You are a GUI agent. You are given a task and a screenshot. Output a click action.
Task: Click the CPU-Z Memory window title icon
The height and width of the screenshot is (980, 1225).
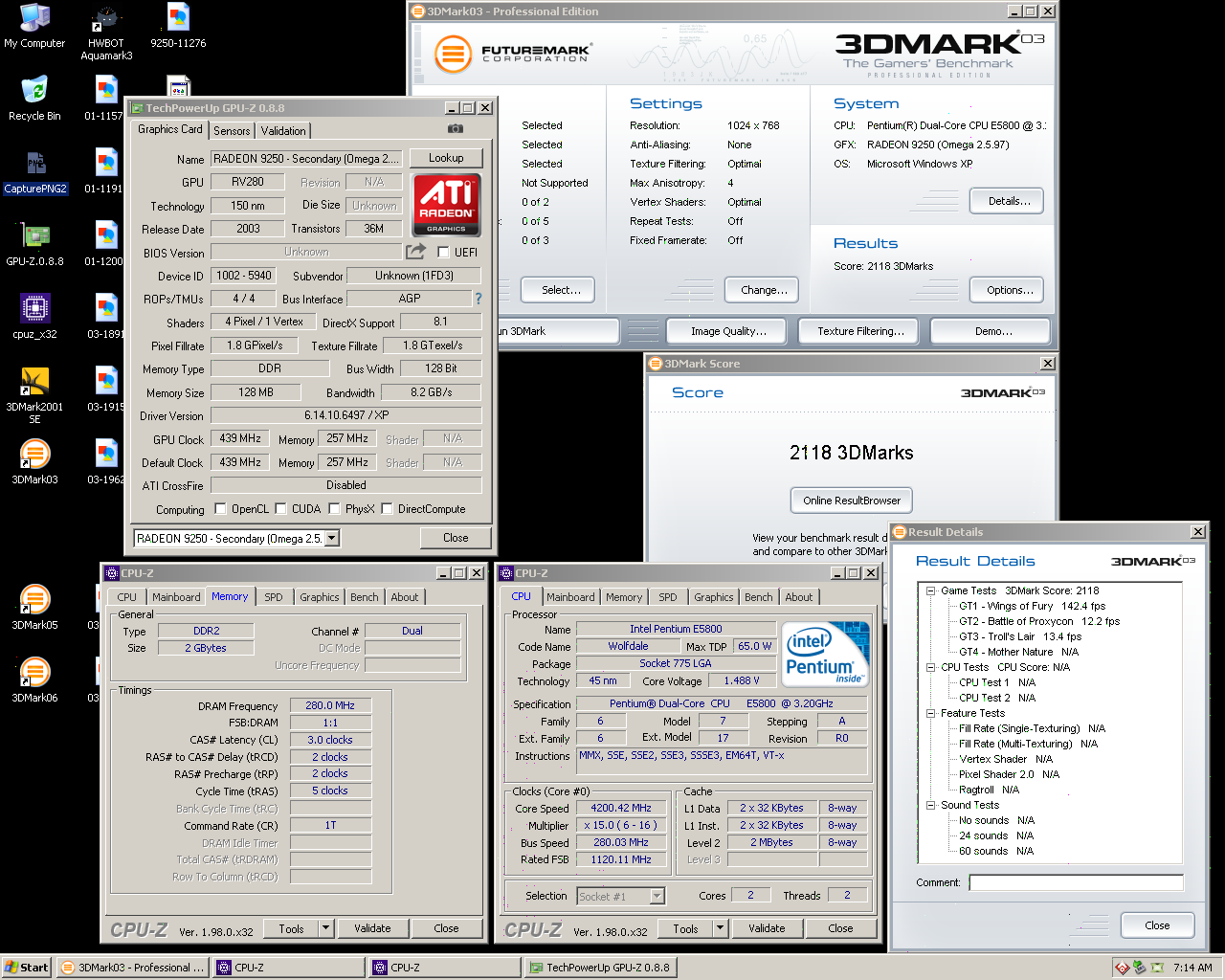tap(111, 573)
